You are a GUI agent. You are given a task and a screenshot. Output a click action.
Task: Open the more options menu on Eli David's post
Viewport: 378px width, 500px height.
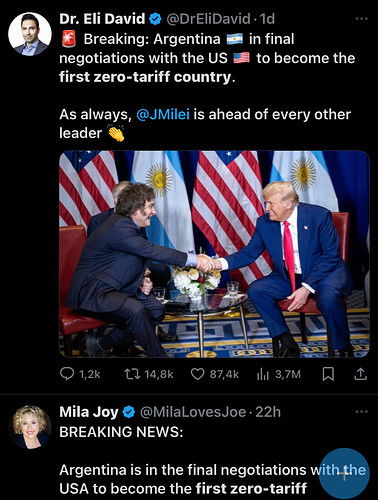coord(361,19)
